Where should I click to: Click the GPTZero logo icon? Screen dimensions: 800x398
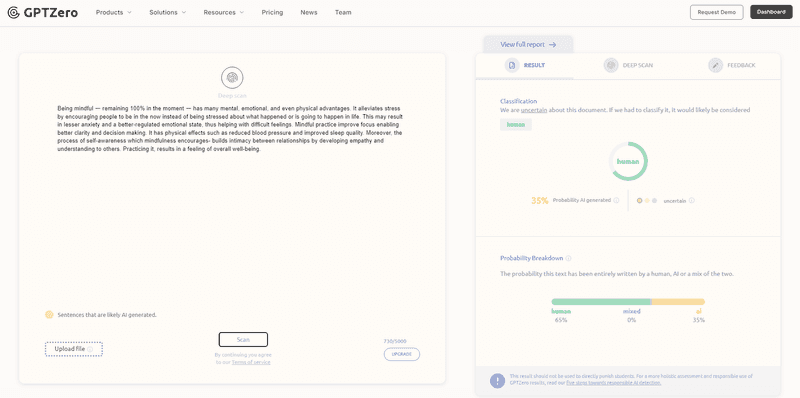[13, 12]
